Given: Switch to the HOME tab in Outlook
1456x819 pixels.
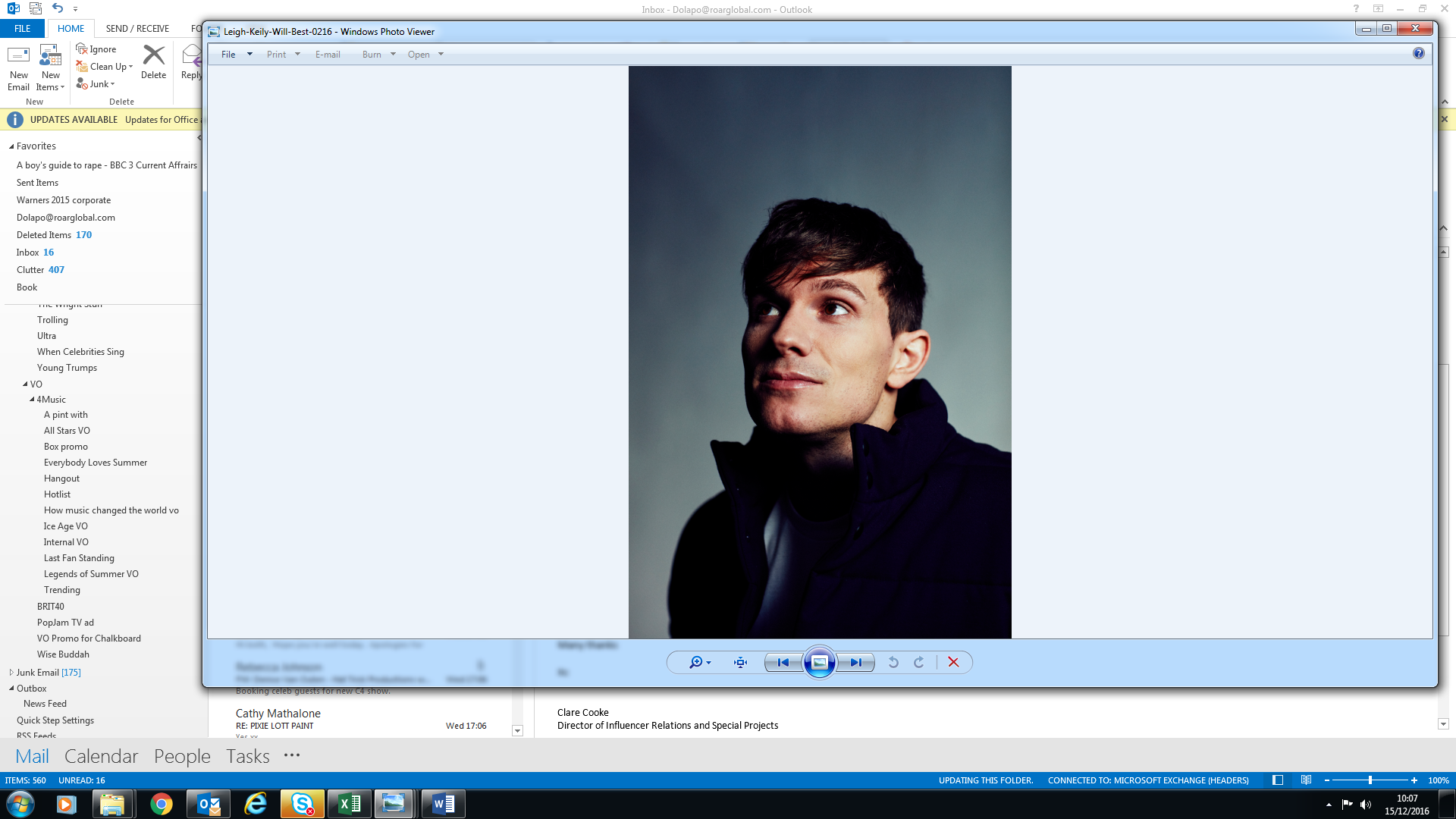Looking at the screenshot, I should coord(71,29).
